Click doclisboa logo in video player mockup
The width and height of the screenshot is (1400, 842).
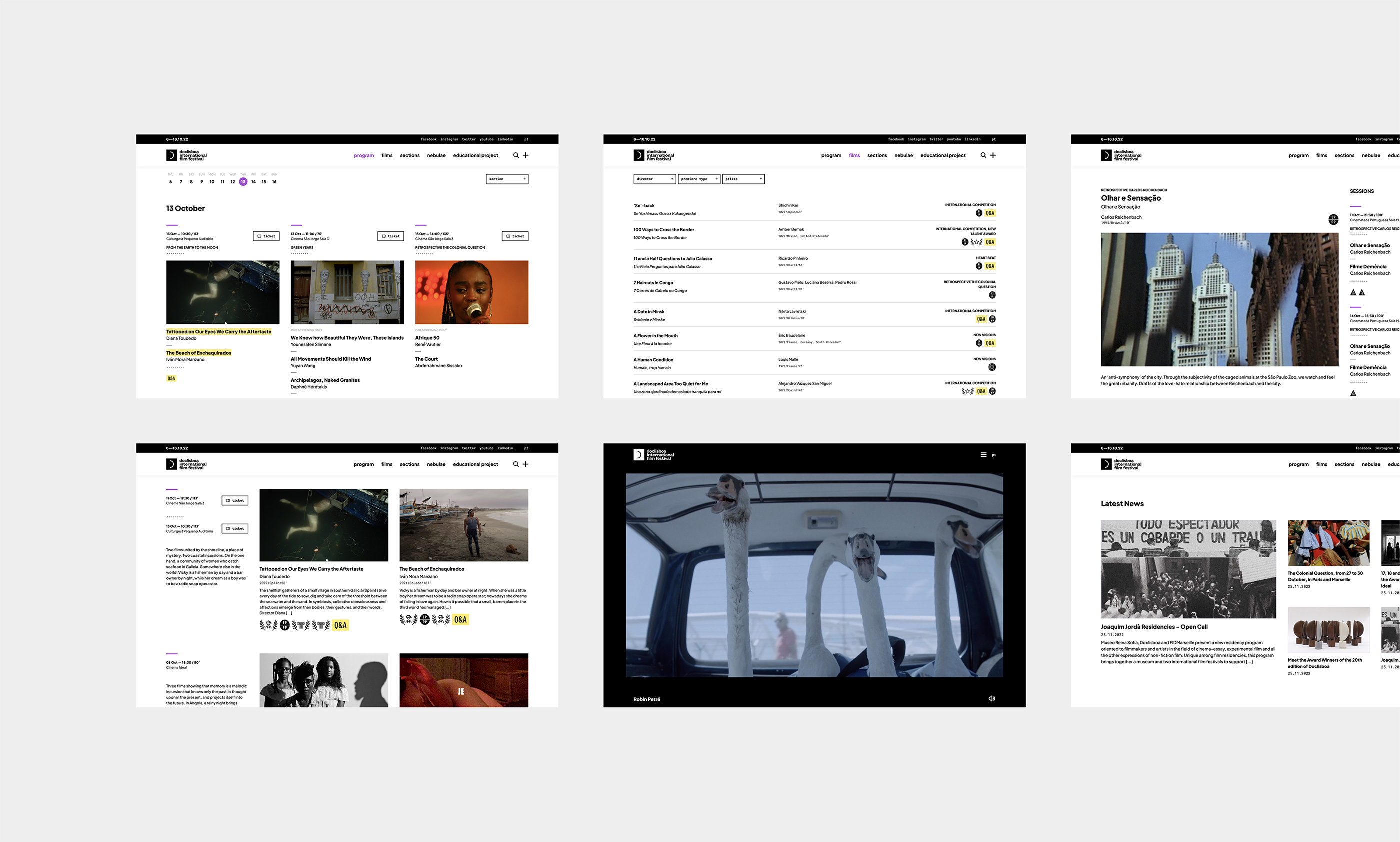pos(654,454)
